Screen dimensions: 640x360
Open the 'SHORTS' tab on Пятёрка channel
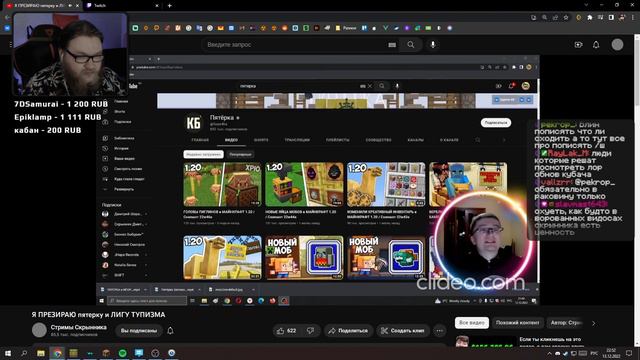(x=261, y=140)
